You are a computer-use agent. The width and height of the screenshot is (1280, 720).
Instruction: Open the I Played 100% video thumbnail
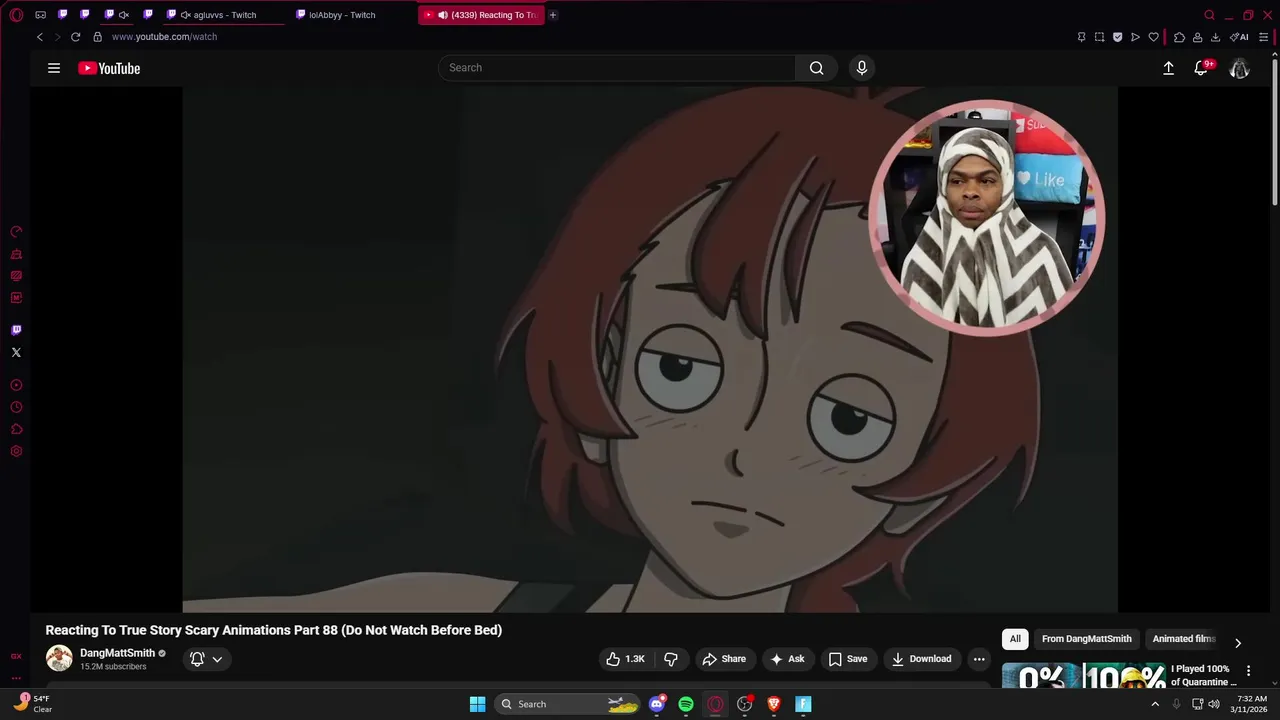tap(1084, 676)
